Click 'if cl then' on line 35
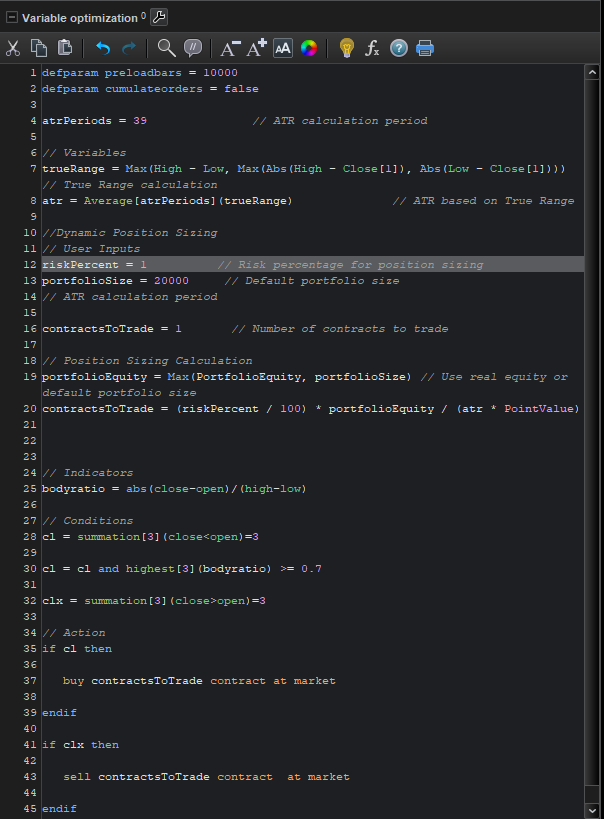Image resolution: width=604 pixels, height=819 pixels. (77, 649)
